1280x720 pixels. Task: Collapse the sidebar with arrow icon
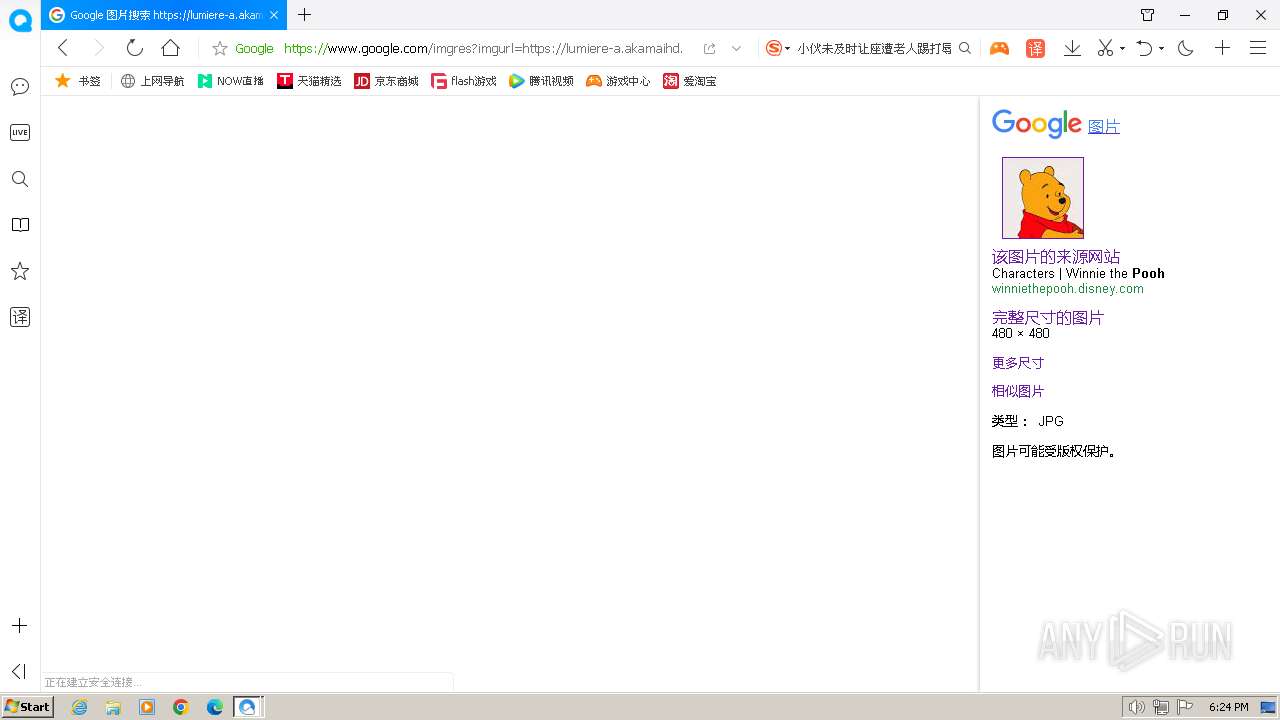point(19,672)
